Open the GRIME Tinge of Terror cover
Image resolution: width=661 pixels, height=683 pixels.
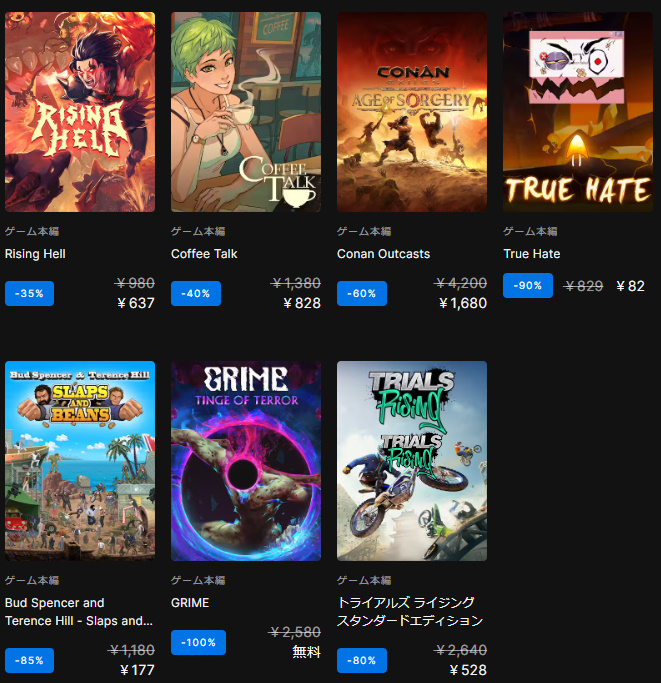[x=246, y=461]
